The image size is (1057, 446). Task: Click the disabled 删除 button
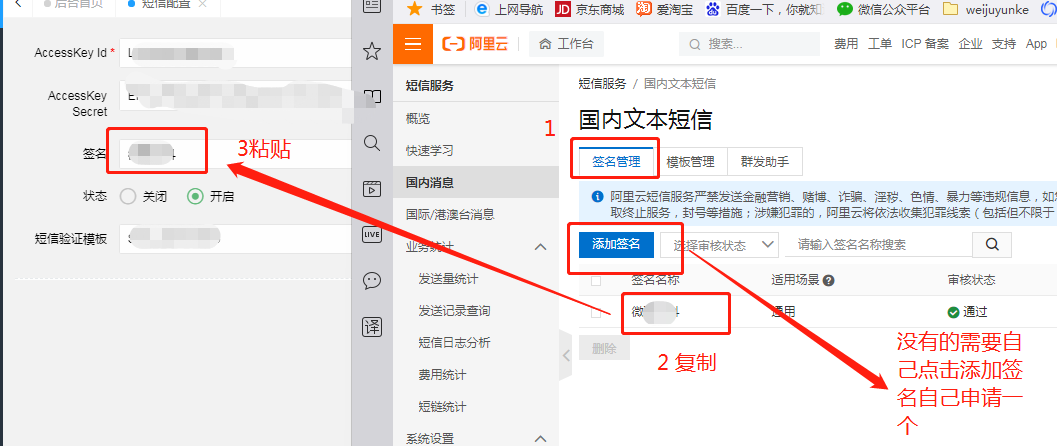click(x=604, y=348)
